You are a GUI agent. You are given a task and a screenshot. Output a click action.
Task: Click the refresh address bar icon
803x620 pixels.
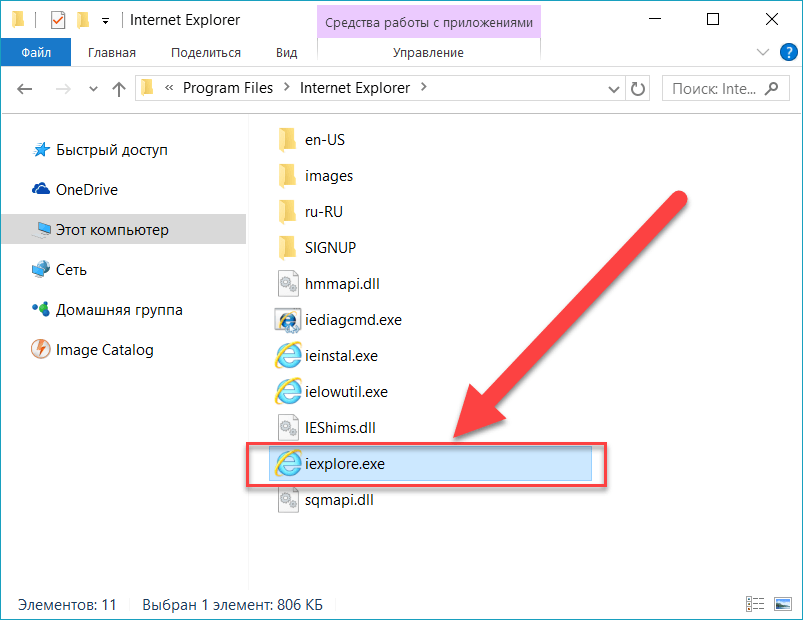click(638, 89)
